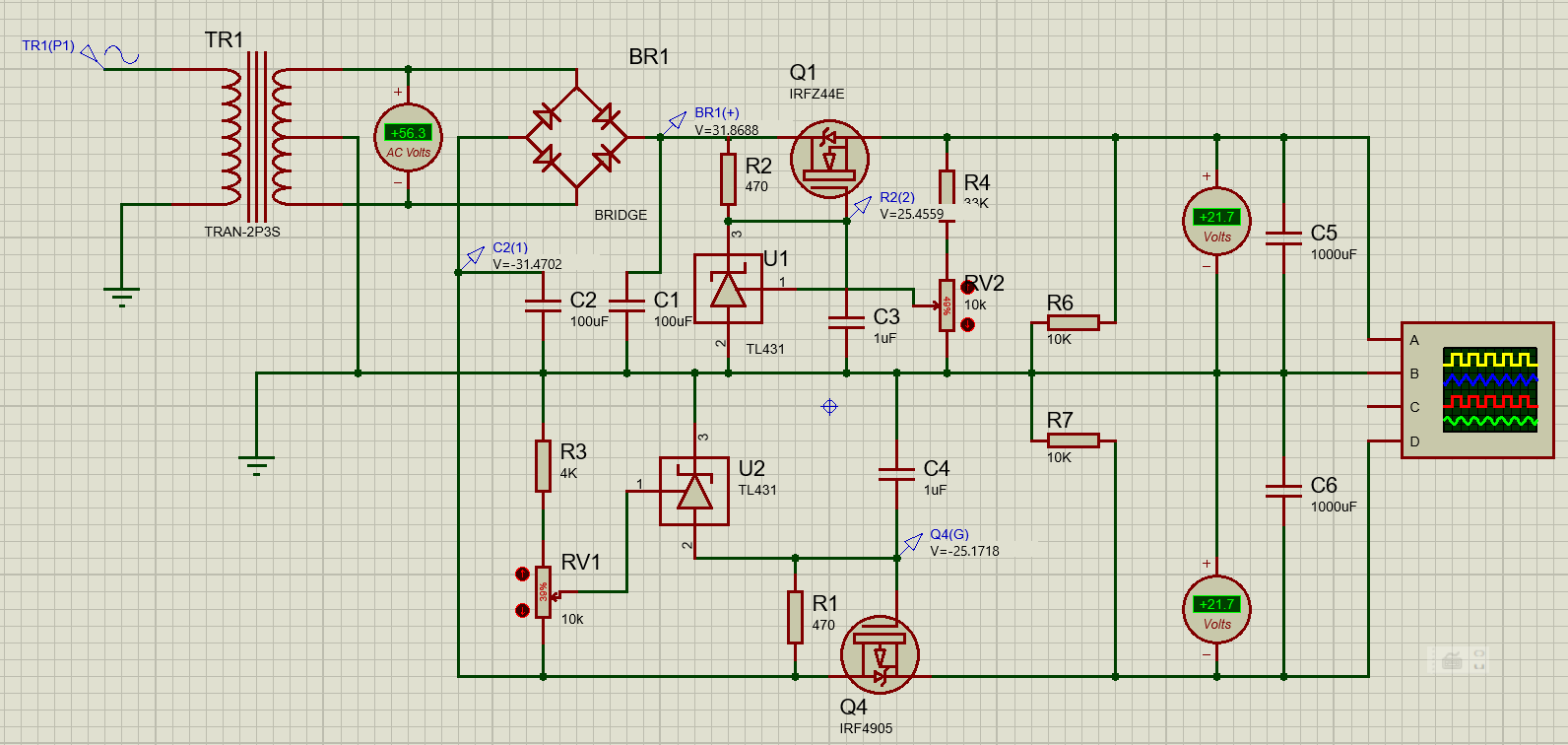The height and width of the screenshot is (745, 1568).
Task: Click the RV1 reference label
Action: click(581, 562)
